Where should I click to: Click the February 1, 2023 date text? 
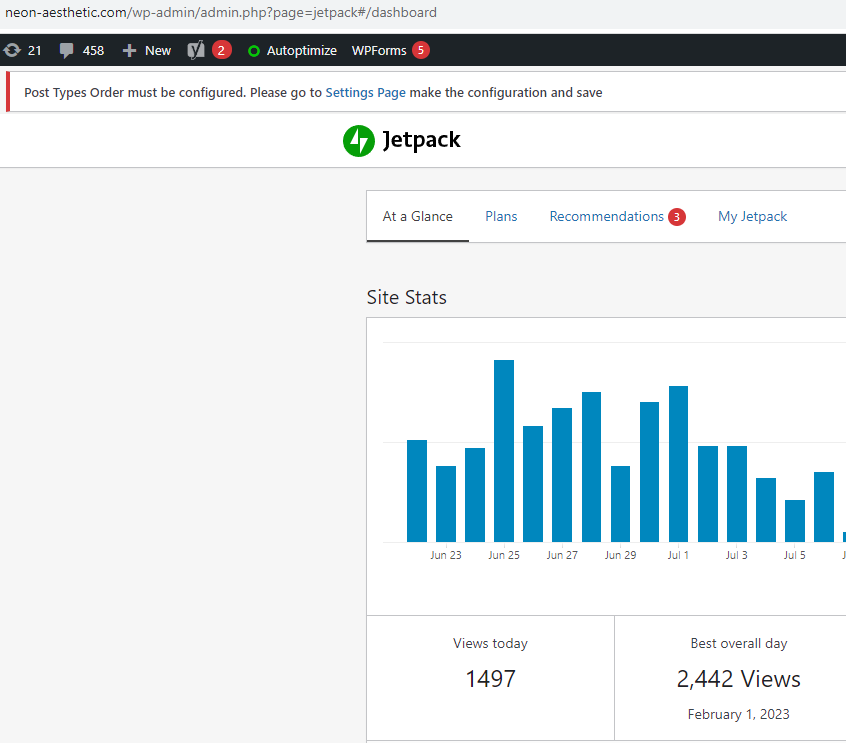[739, 714]
